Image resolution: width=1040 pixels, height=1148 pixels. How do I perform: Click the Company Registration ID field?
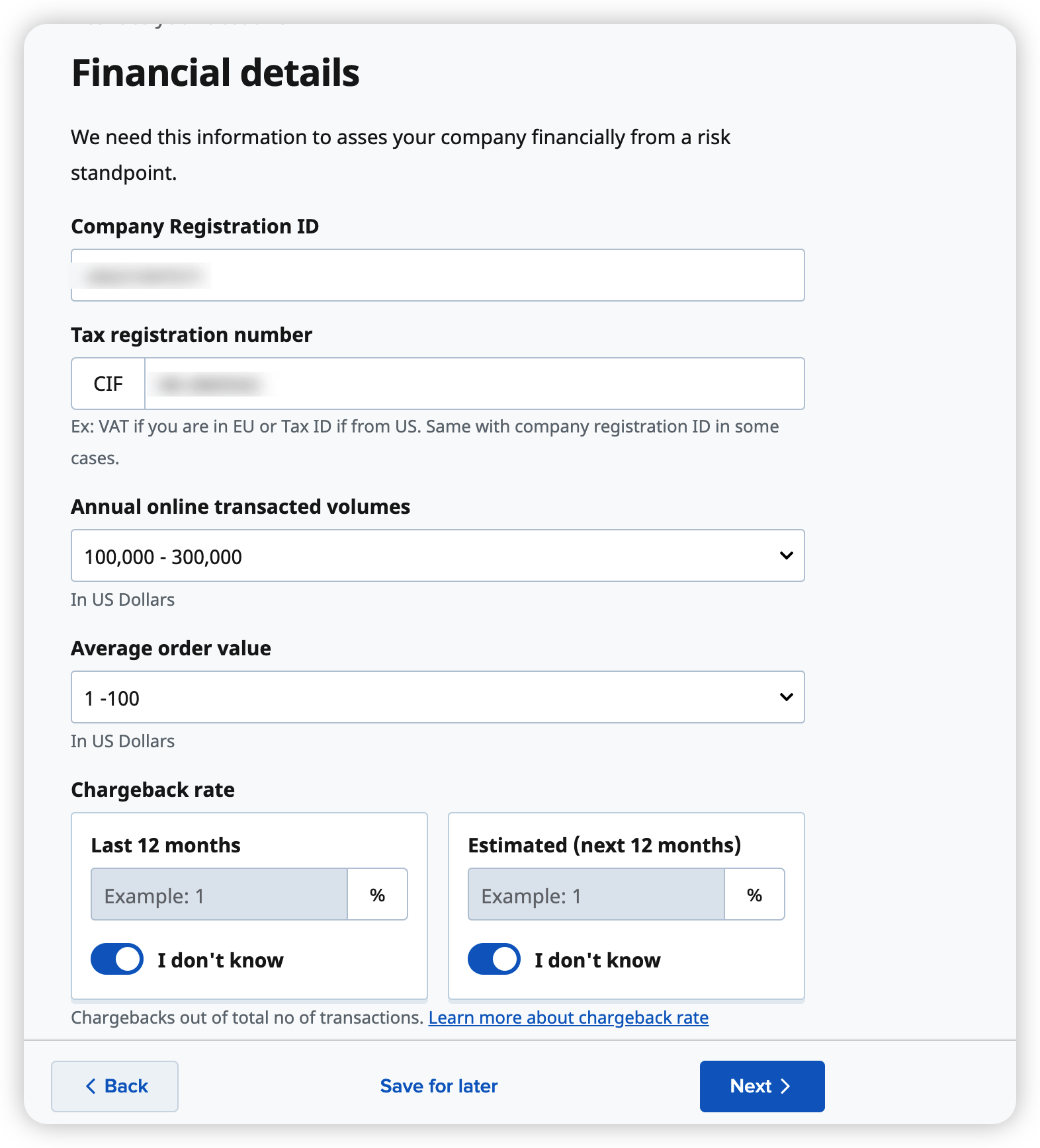pyautogui.click(x=437, y=275)
